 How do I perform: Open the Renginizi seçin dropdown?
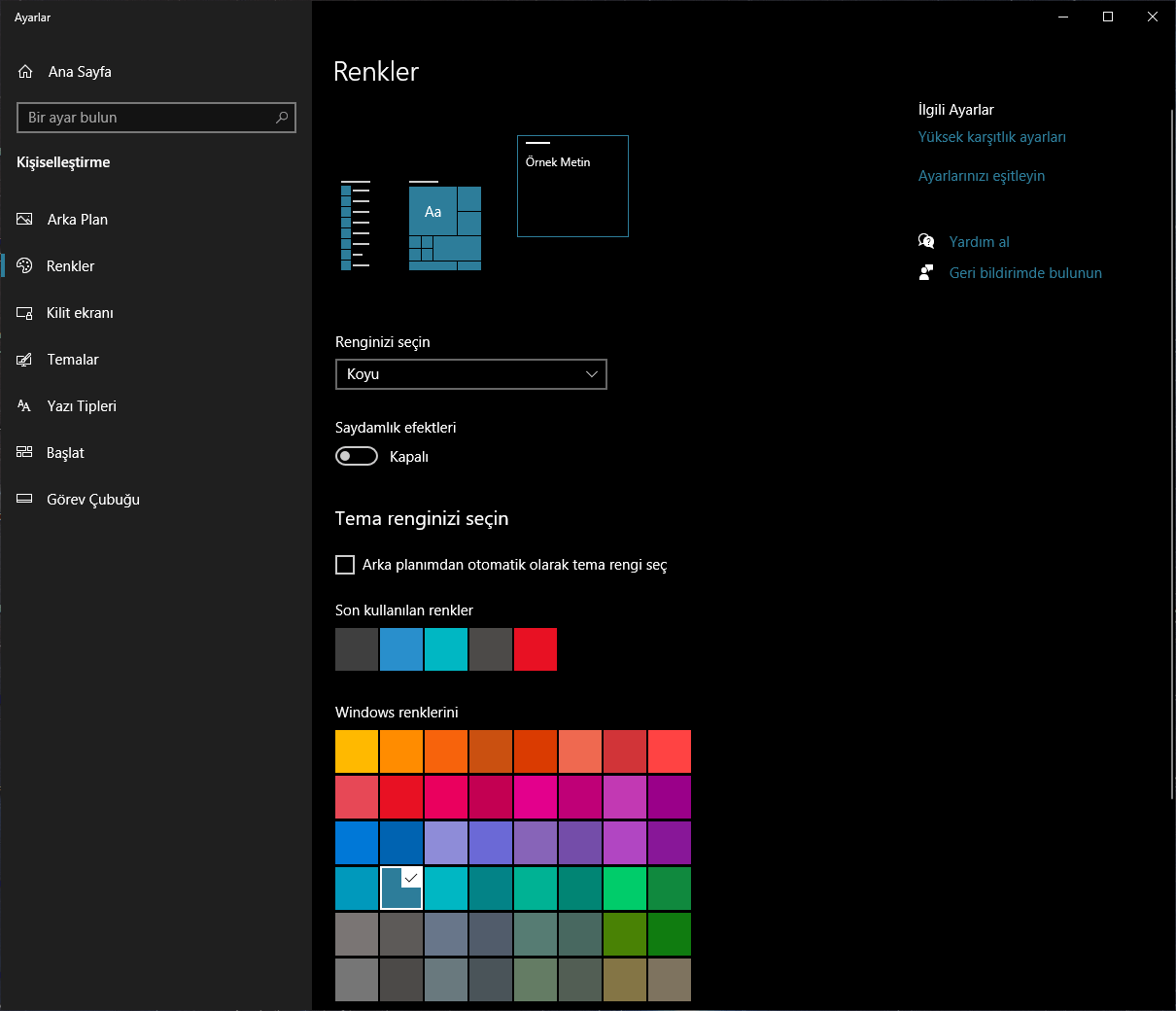coord(471,374)
